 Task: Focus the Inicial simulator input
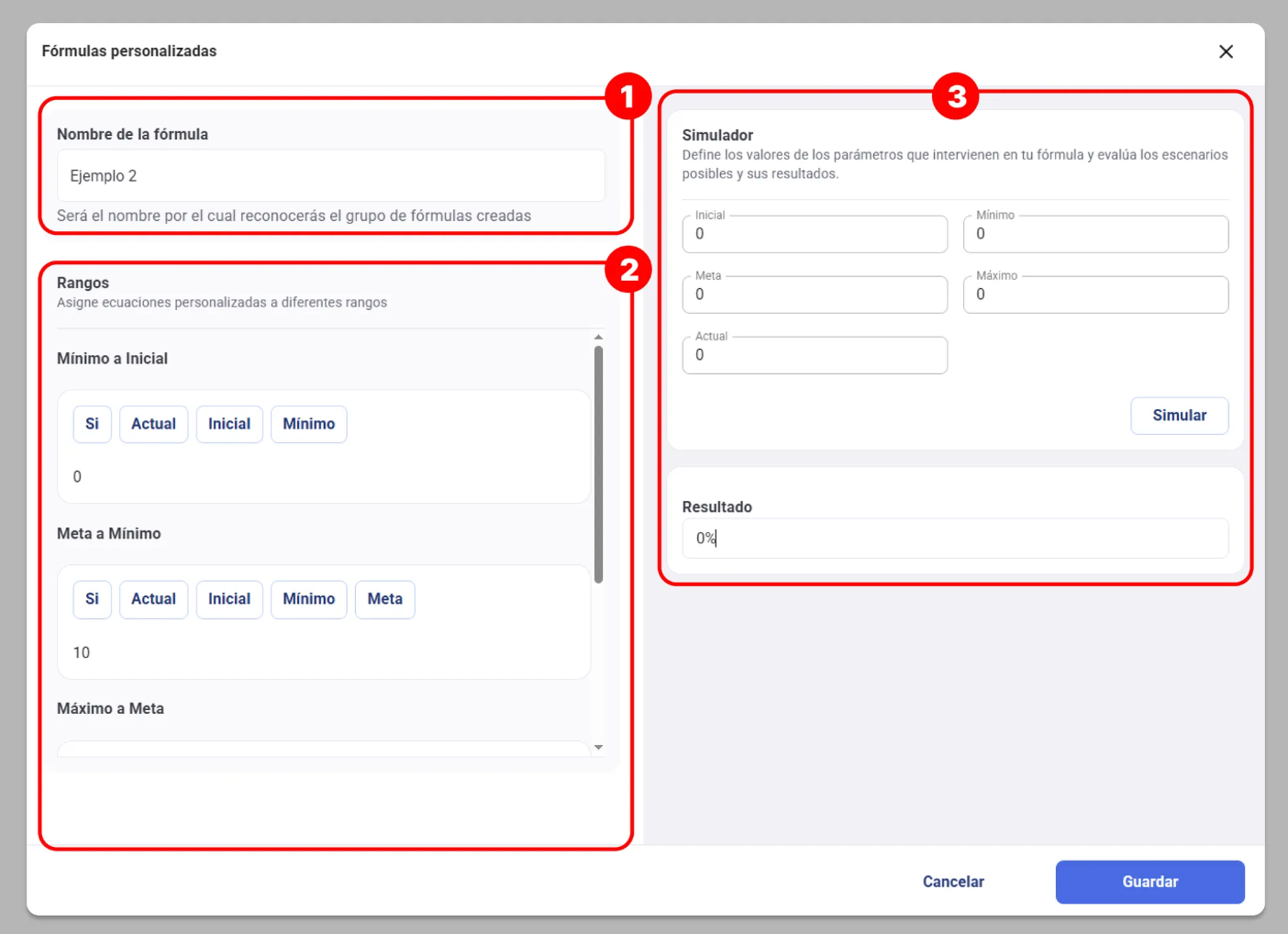(x=815, y=235)
